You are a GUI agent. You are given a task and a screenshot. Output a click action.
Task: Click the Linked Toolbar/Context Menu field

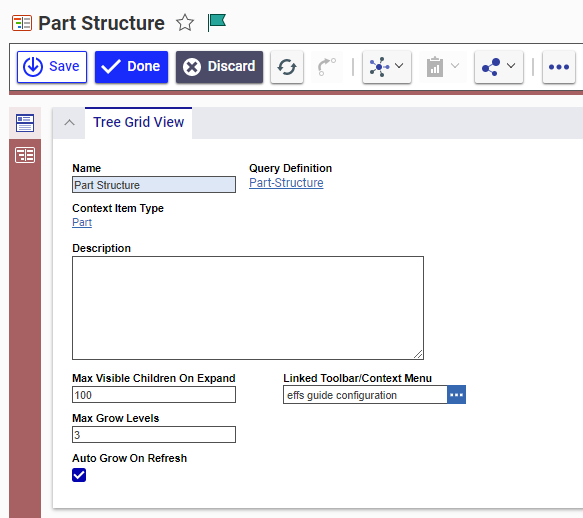pyautogui.click(x=365, y=395)
